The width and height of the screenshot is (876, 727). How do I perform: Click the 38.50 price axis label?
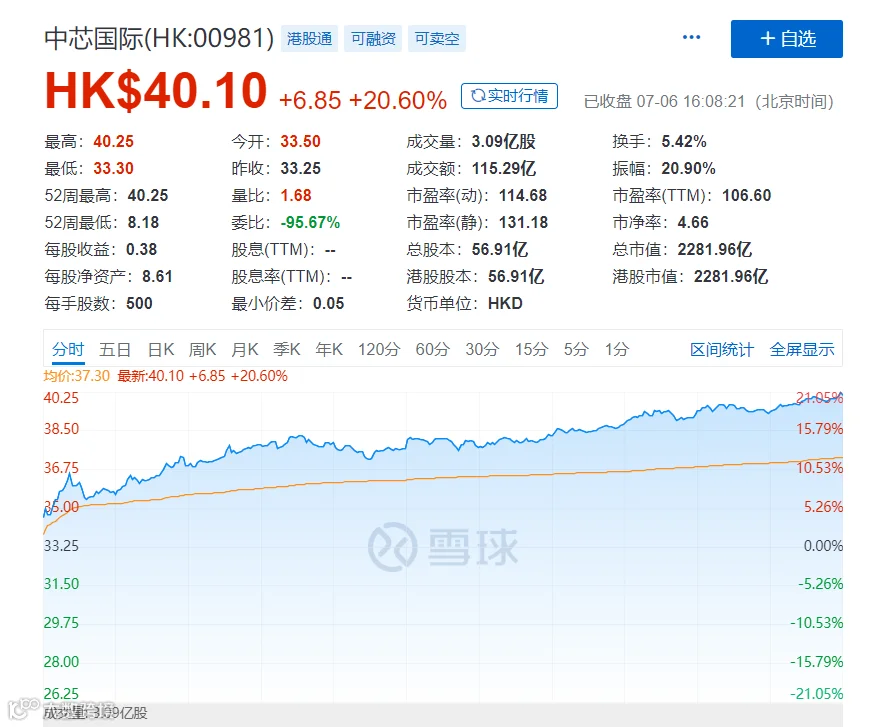pos(61,429)
